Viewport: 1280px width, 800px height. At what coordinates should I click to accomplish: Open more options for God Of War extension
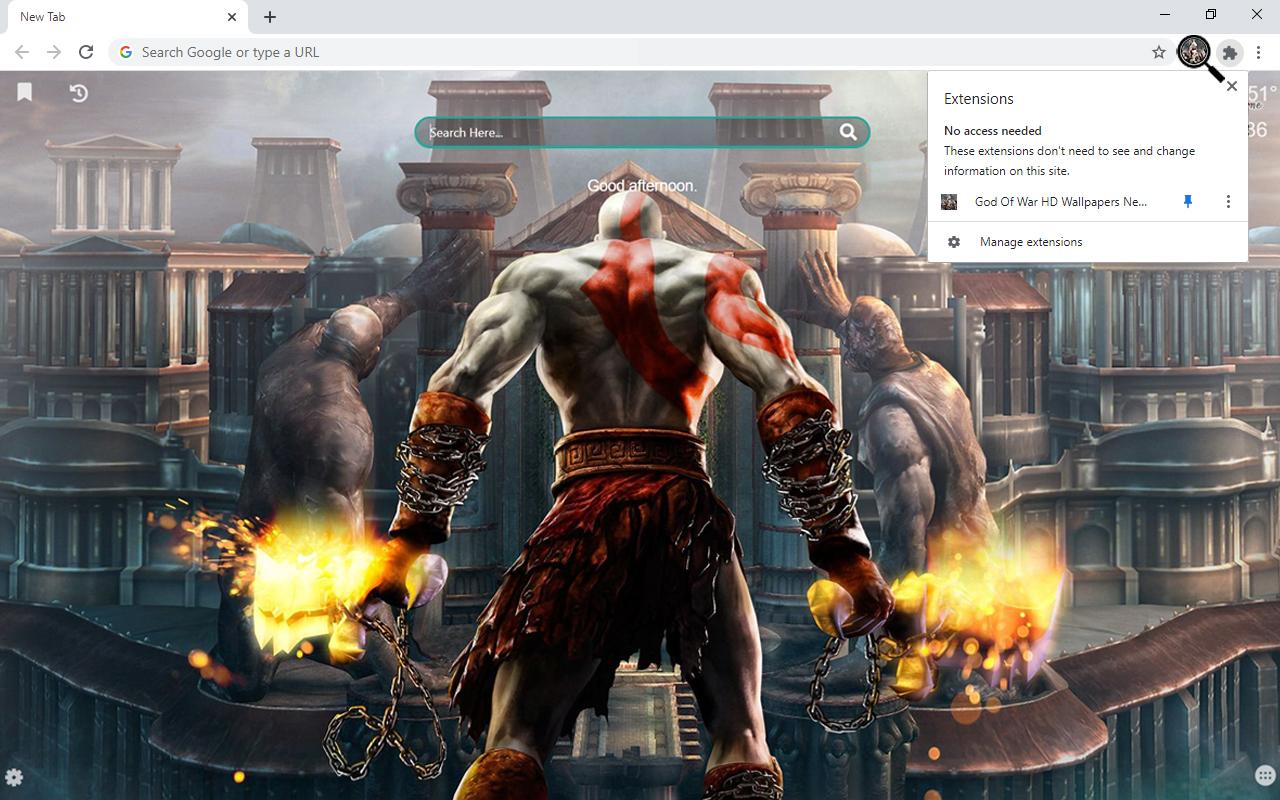click(1228, 202)
